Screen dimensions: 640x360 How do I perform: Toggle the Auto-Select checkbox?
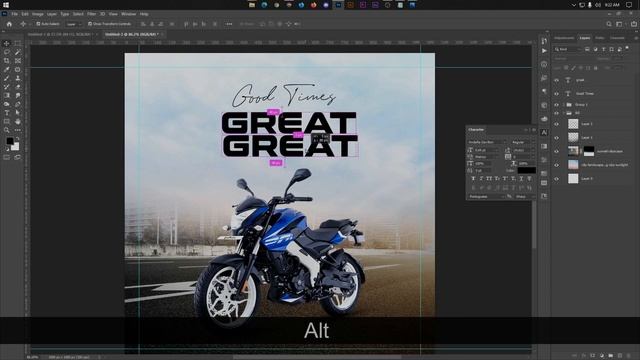[38, 24]
